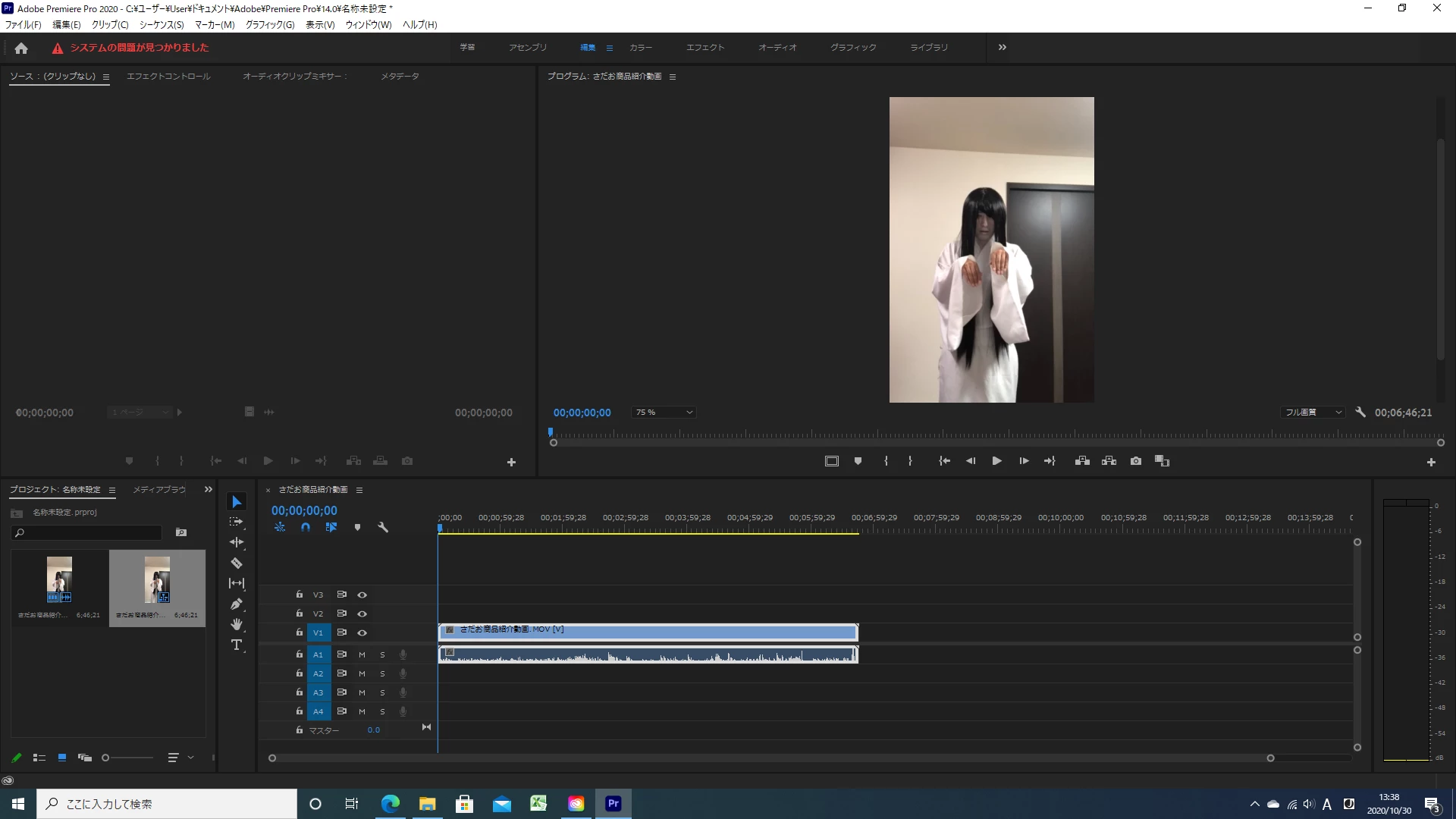
Task: Open the フル画質 playback resolution dropdown
Action: tap(1313, 413)
